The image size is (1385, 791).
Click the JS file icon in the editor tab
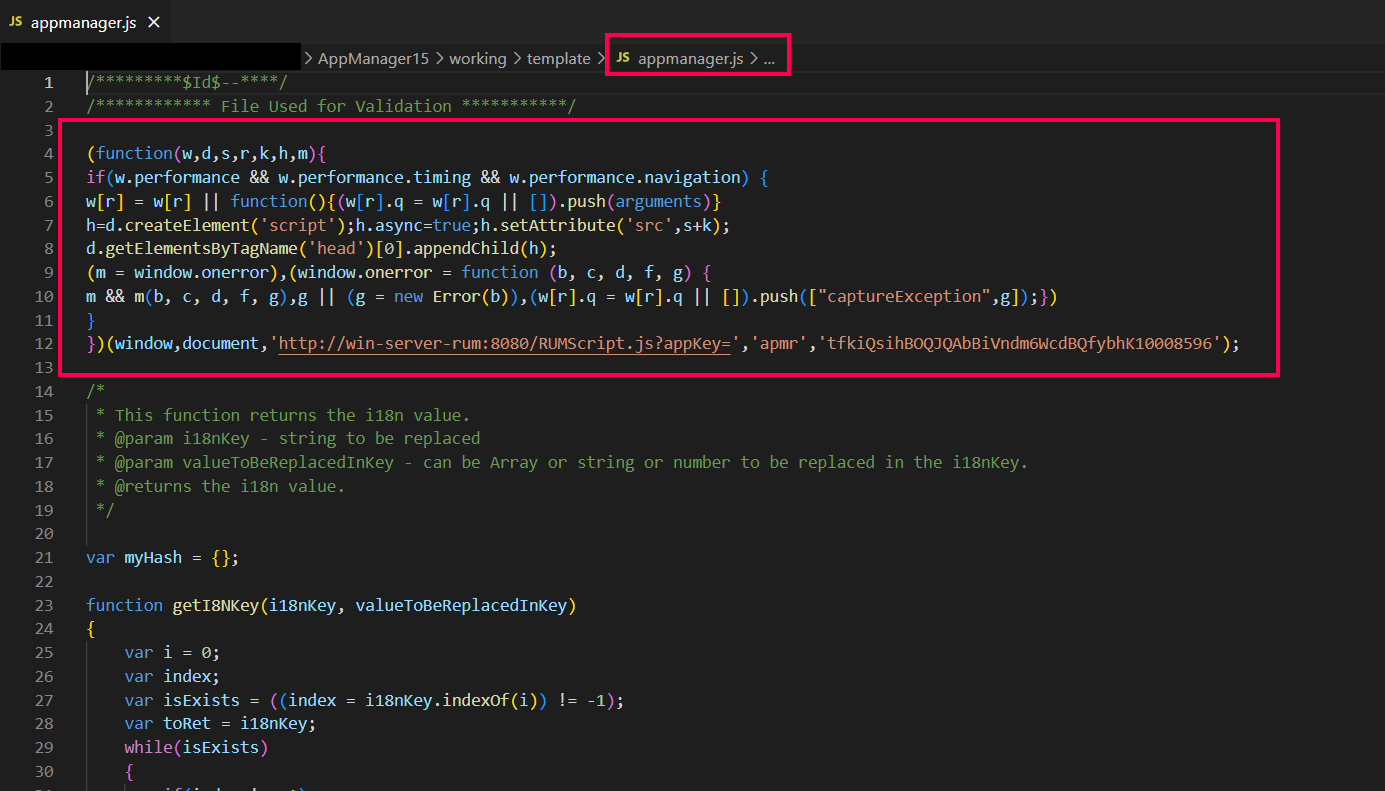click(x=16, y=22)
